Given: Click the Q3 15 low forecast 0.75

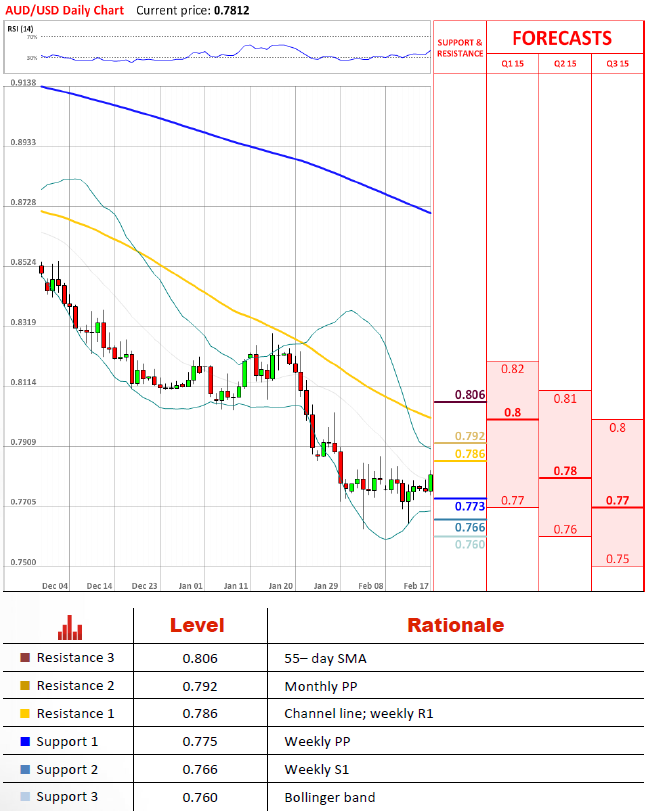Looking at the screenshot, I should (x=617, y=559).
